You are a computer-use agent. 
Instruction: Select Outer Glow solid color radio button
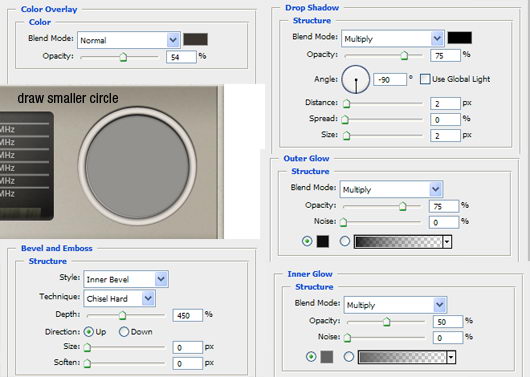[307, 241]
